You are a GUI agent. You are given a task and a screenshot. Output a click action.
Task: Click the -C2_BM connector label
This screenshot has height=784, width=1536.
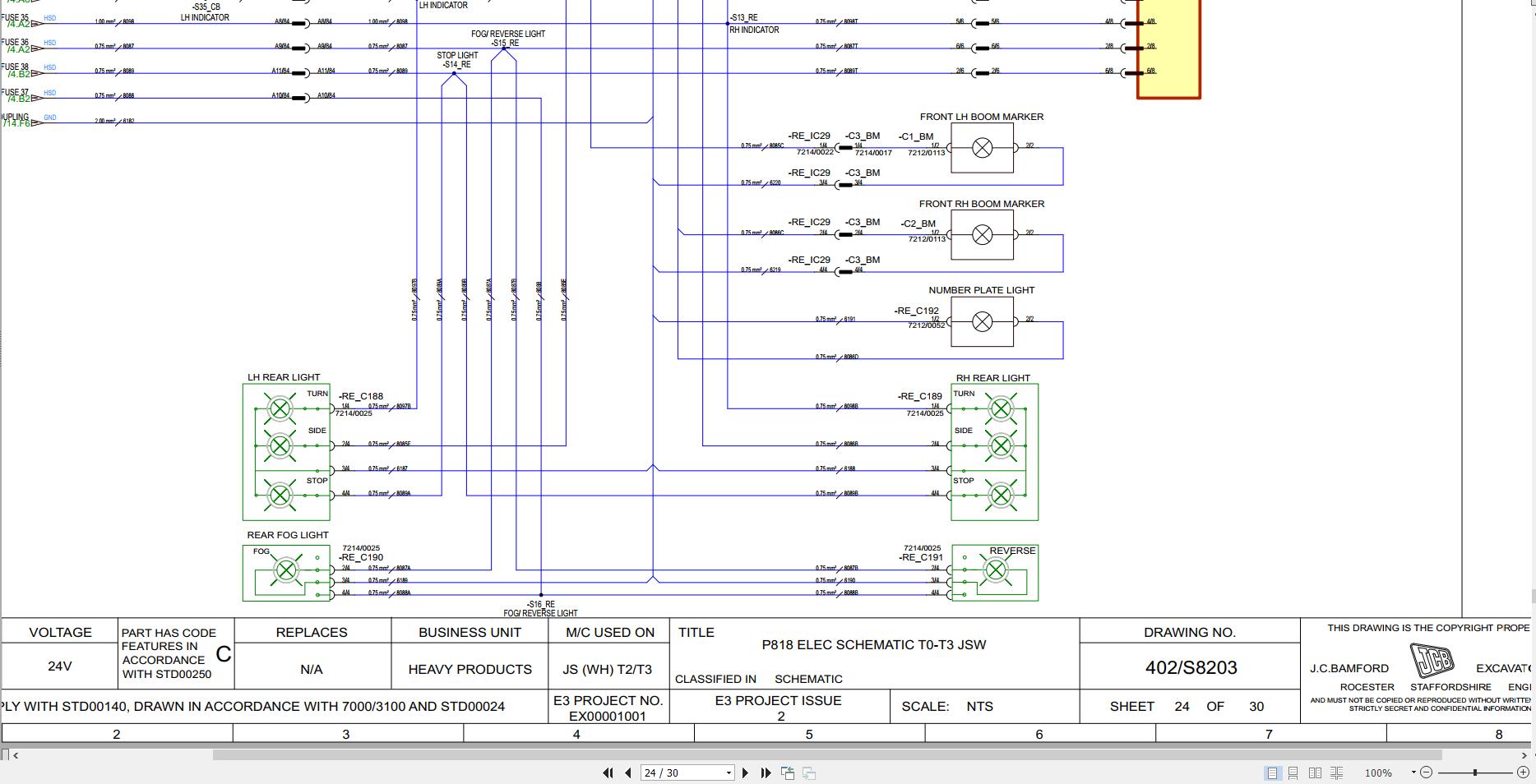[x=918, y=224]
